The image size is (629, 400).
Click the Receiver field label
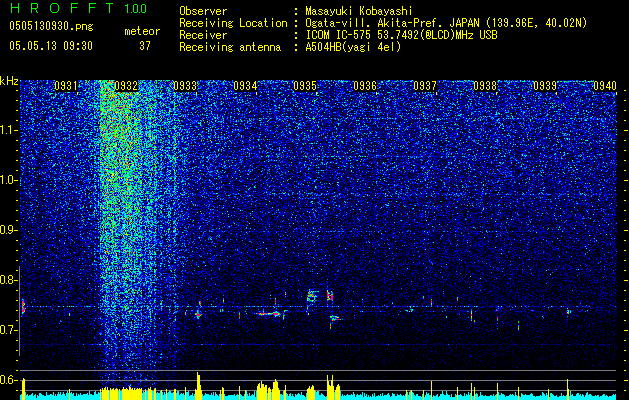tap(203, 35)
